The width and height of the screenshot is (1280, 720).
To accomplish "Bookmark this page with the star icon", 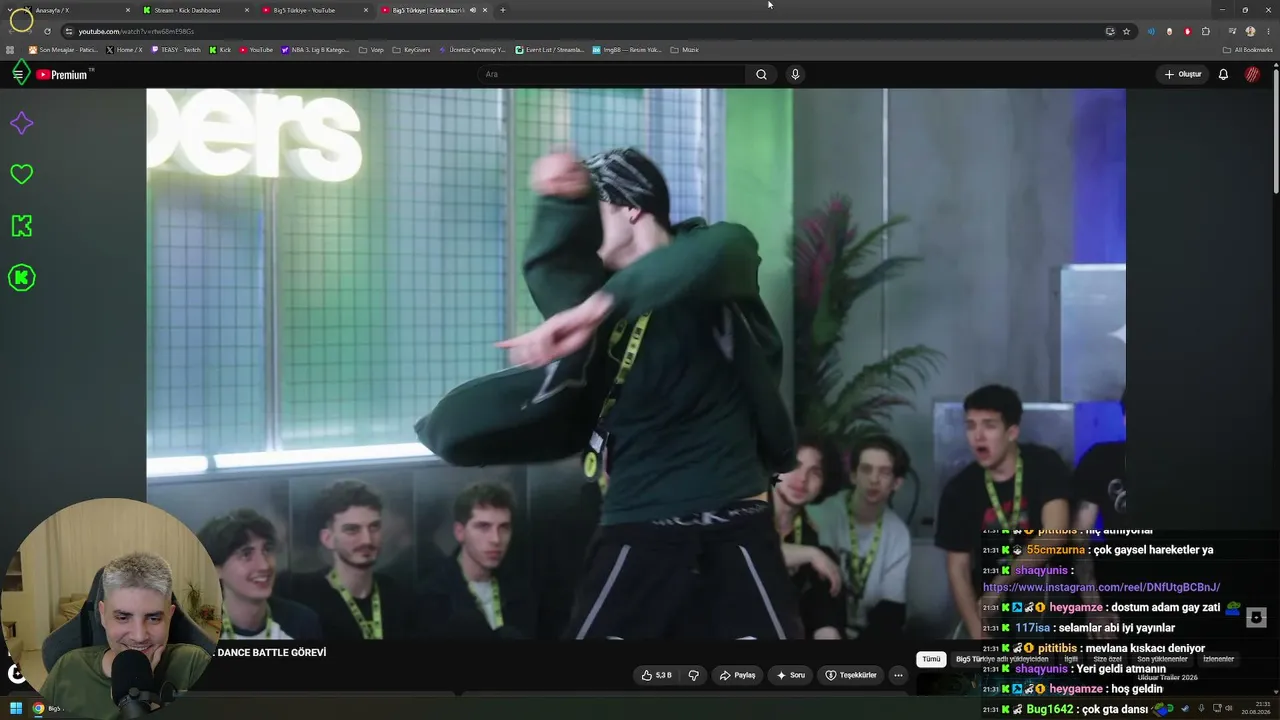I will click(x=1126, y=31).
